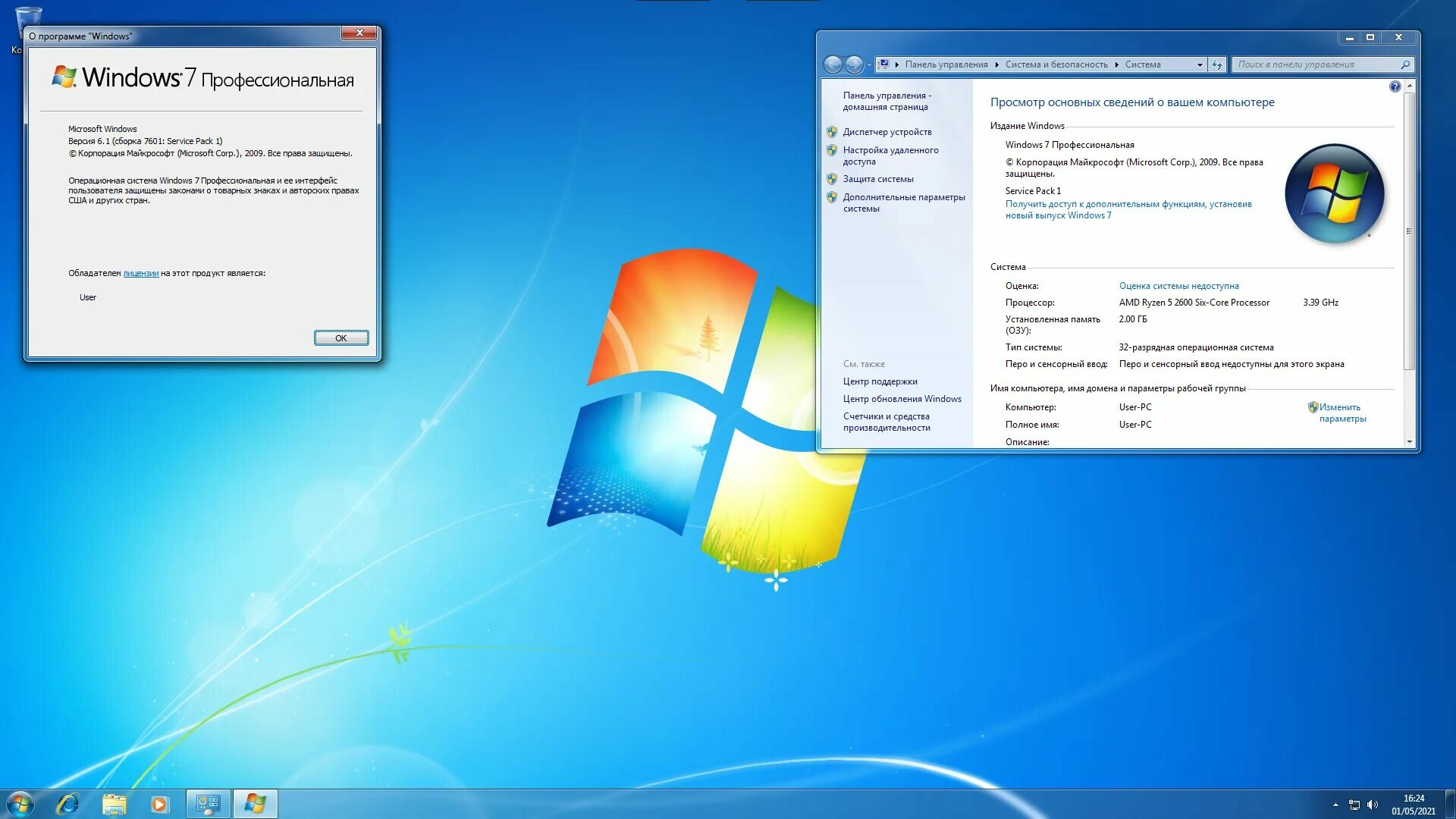Click the help question mark icon

click(x=1395, y=86)
